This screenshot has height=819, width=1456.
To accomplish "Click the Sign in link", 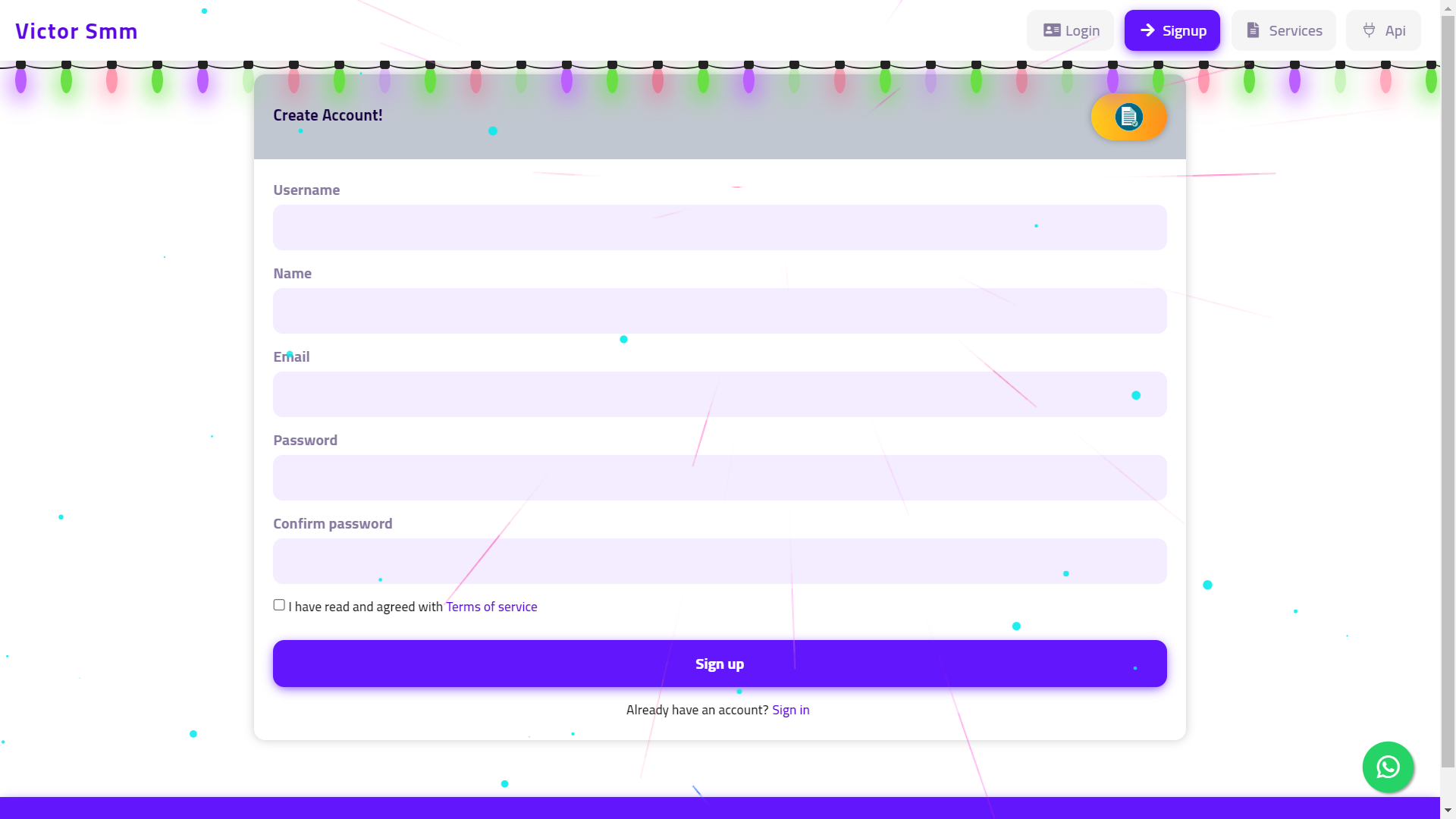I will (x=790, y=710).
